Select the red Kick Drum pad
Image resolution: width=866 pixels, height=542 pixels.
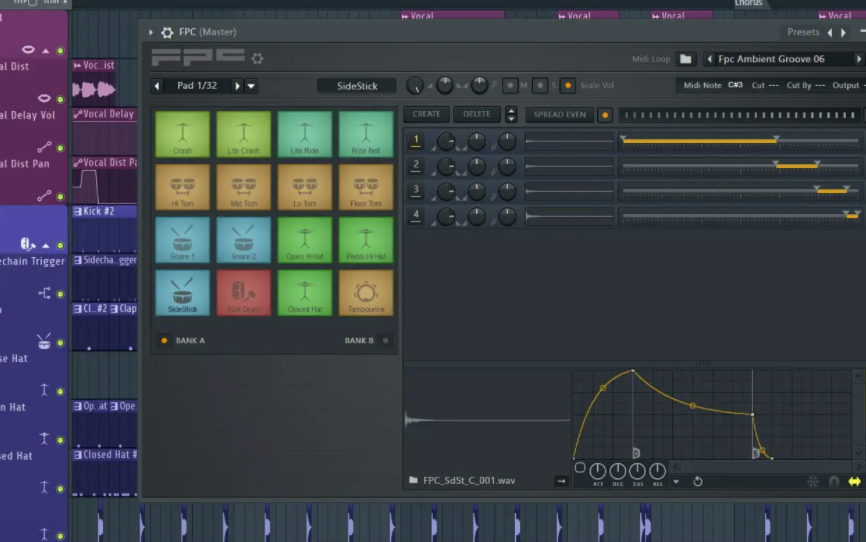tap(244, 293)
